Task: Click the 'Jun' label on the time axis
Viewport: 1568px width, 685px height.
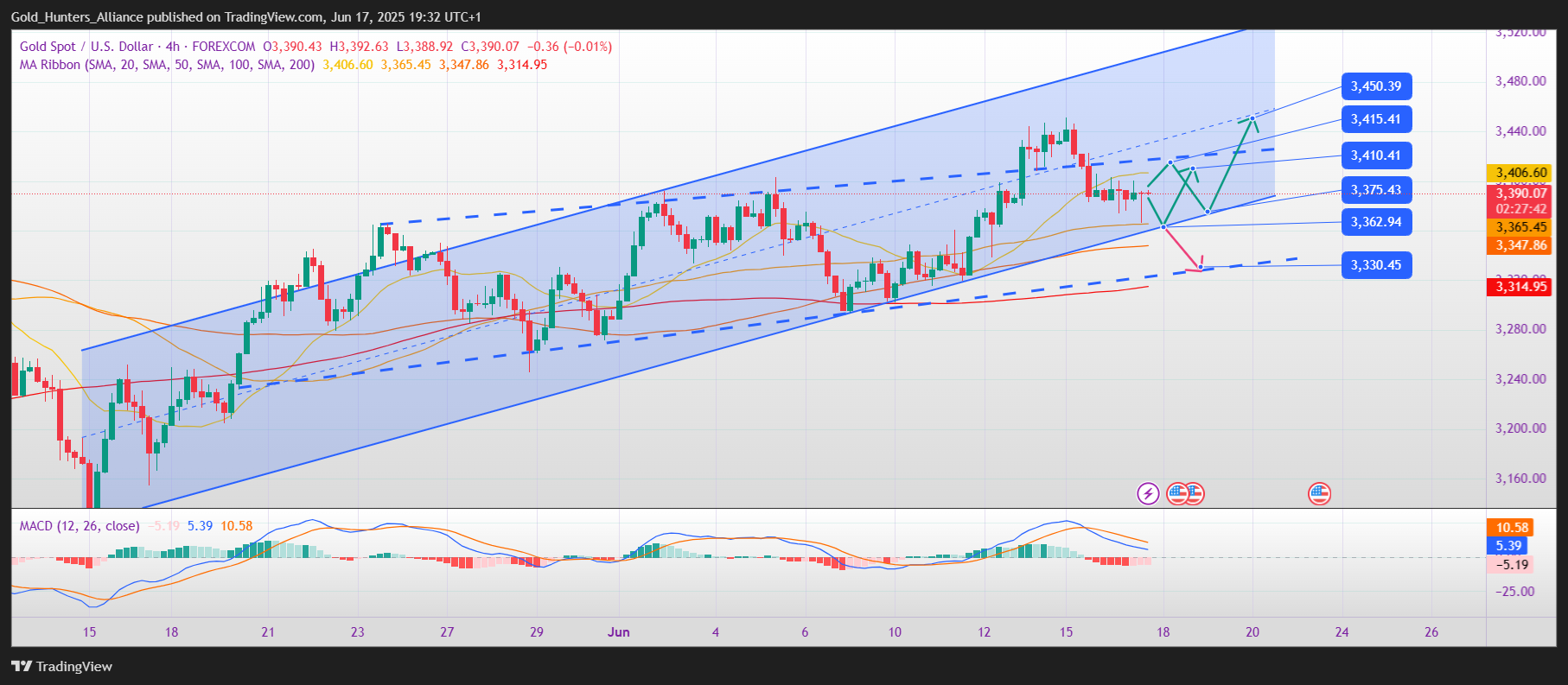Action: pos(619,632)
